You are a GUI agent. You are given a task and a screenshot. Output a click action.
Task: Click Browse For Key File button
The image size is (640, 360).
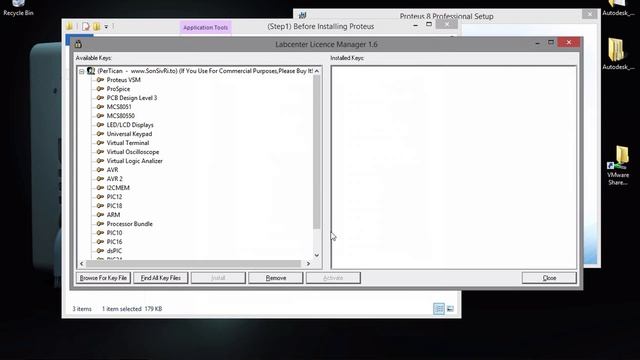coord(103,278)
